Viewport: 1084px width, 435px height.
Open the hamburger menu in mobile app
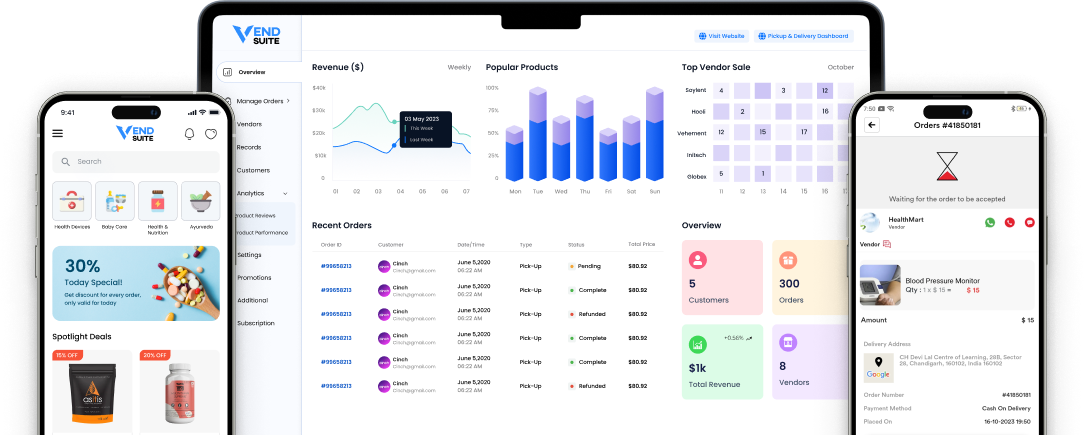[57, 133]
